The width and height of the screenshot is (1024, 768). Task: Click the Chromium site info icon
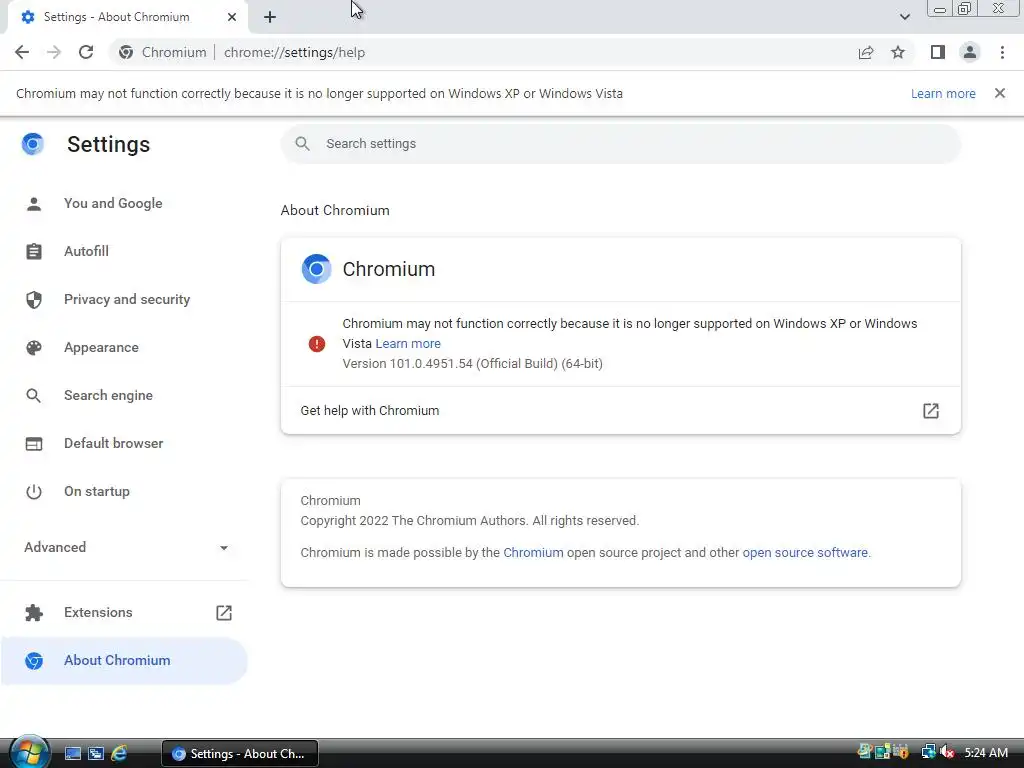tap(126, 52)
